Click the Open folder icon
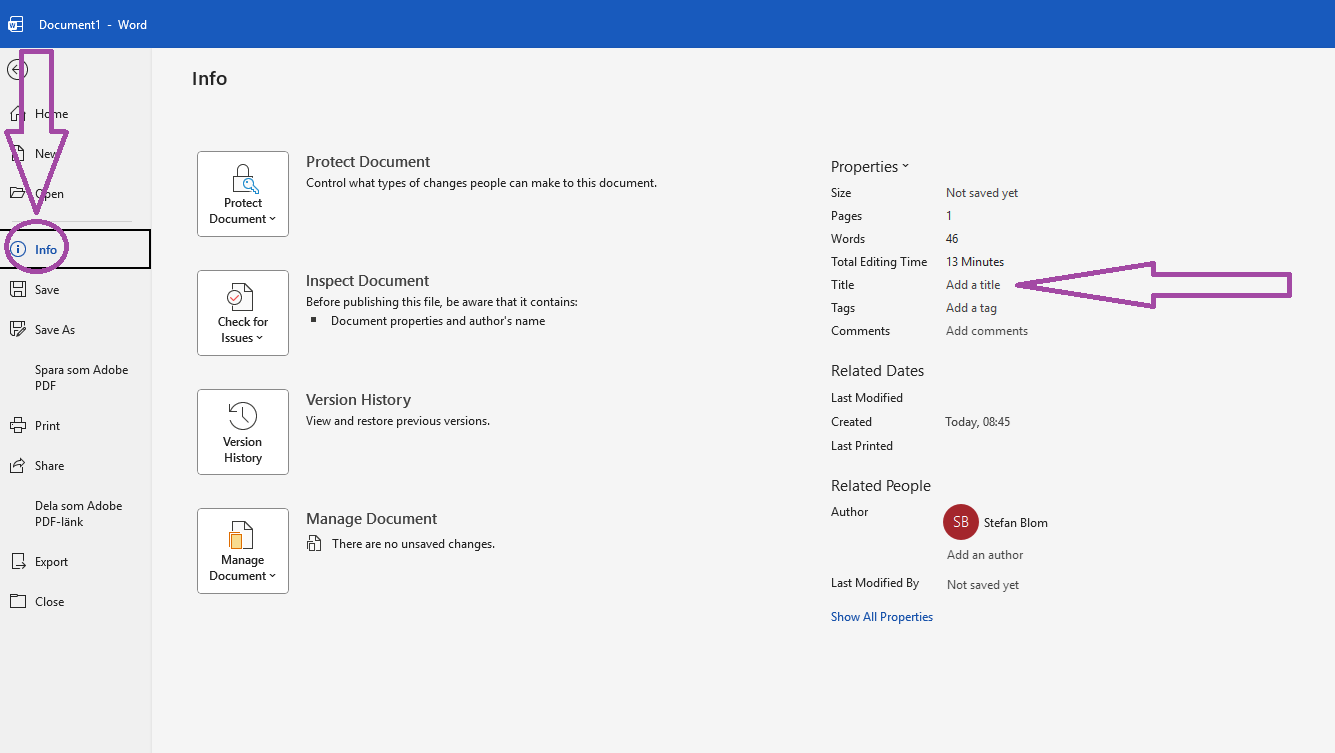 17,193
